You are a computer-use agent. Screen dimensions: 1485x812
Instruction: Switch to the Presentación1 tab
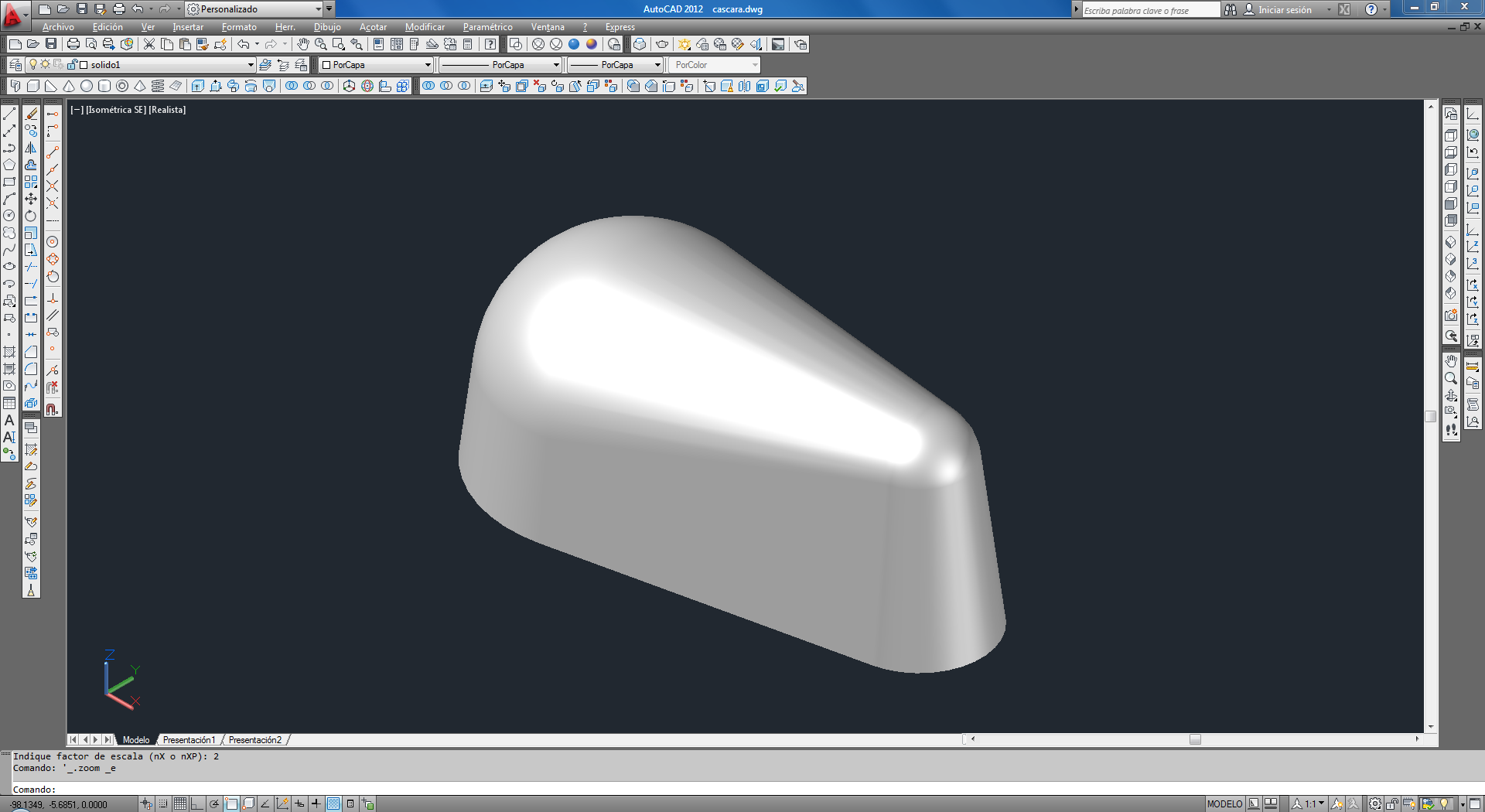click(x=189, y=740)
